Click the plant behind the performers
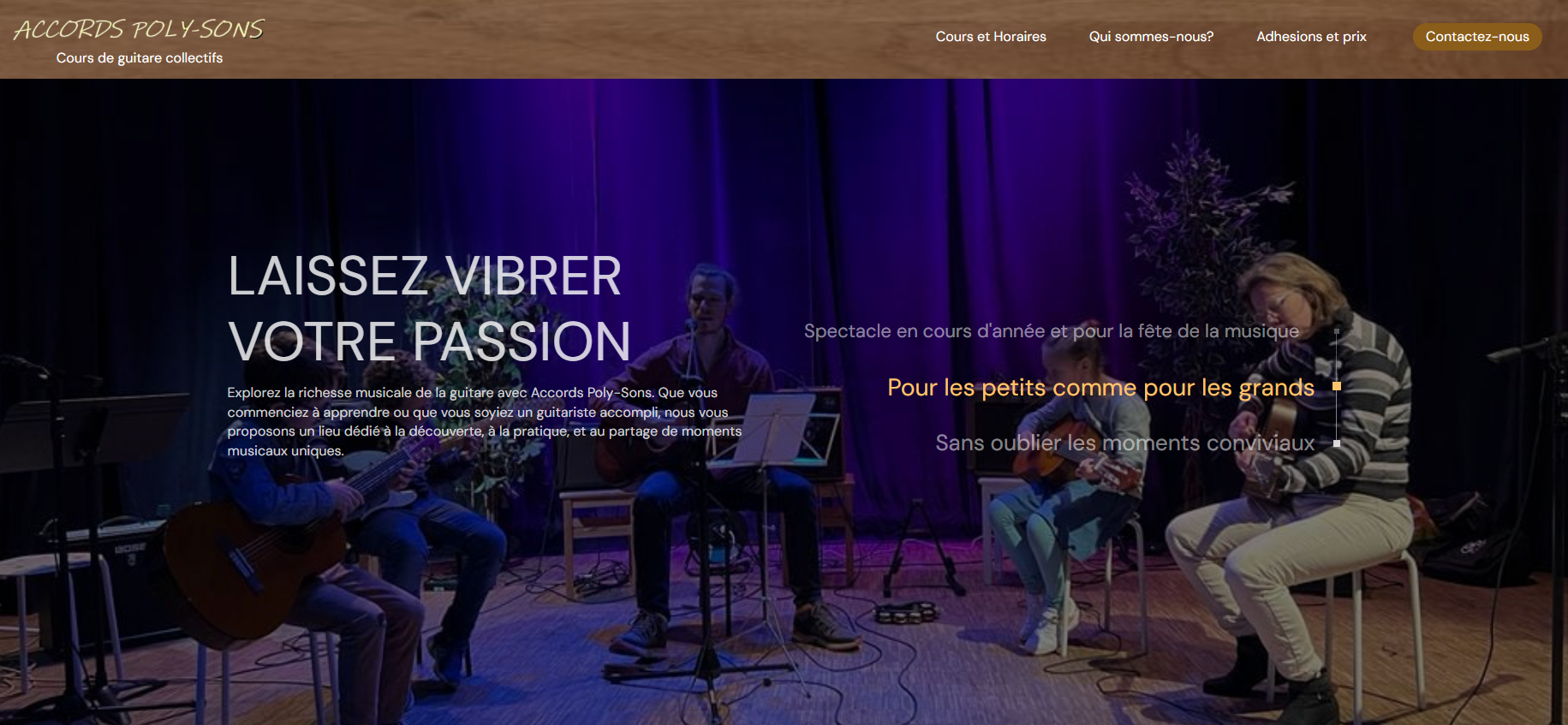The image size is (1568, 725). 1190,223
